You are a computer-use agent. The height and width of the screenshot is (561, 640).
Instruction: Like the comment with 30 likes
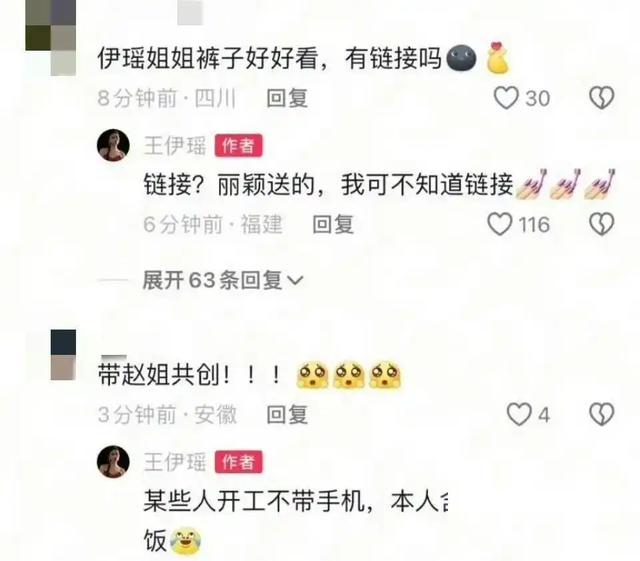coord(506,98)
